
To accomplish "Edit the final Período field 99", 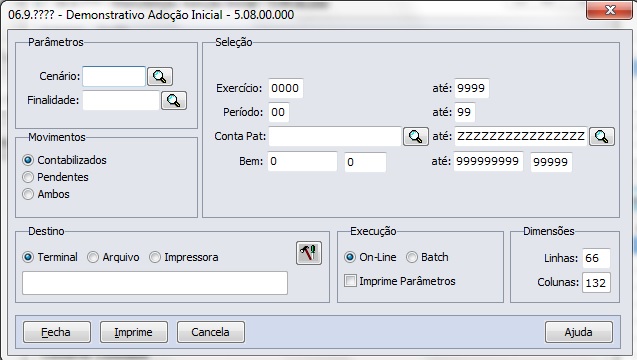I will coord(465,112).
